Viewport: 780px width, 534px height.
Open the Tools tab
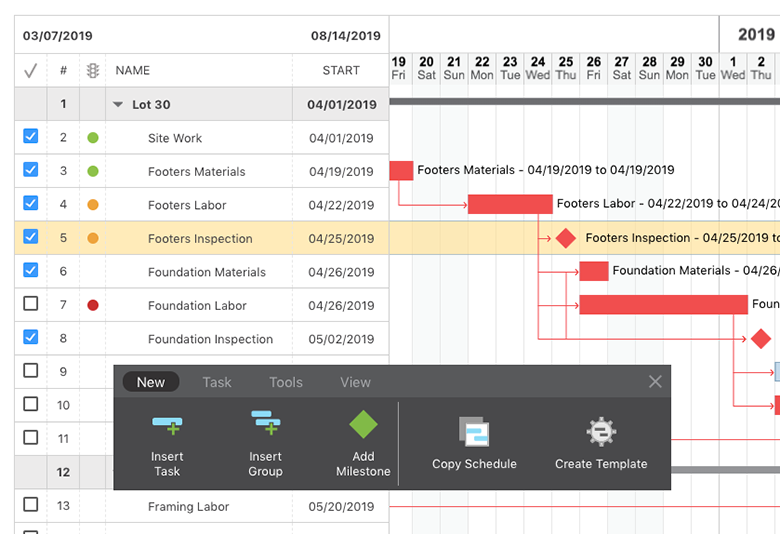[x=286, y=382]
